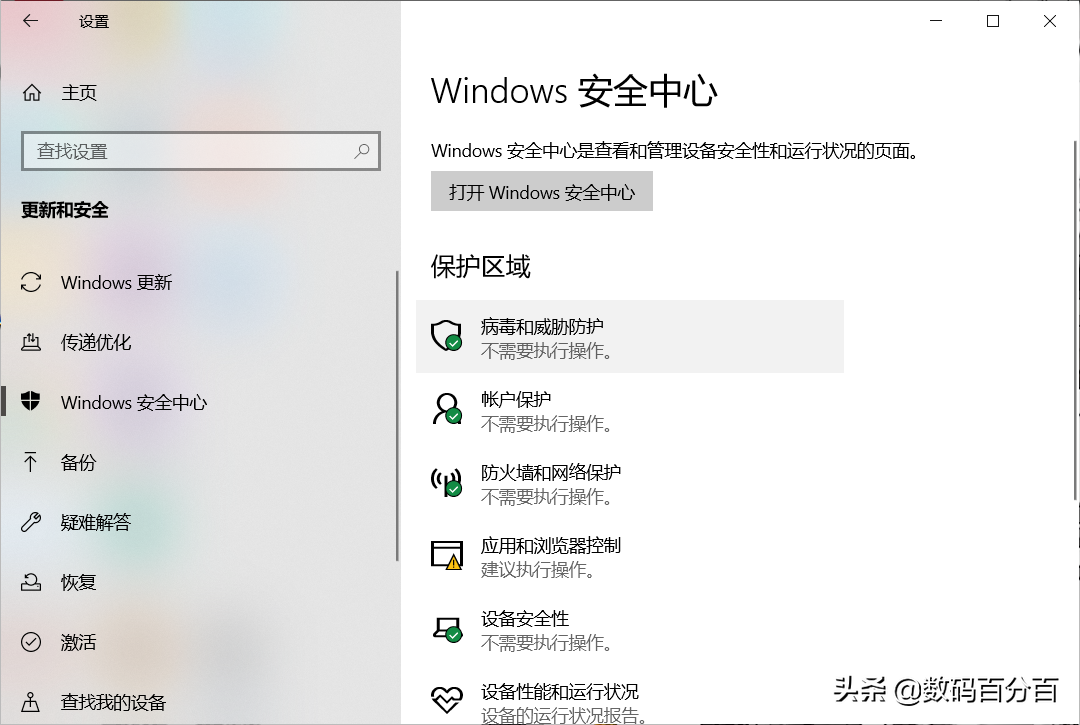This screenshot has width=1080, height=725.
Task: Click 打开 Windows 安全中心 button
Action: (x=541, y=191)
